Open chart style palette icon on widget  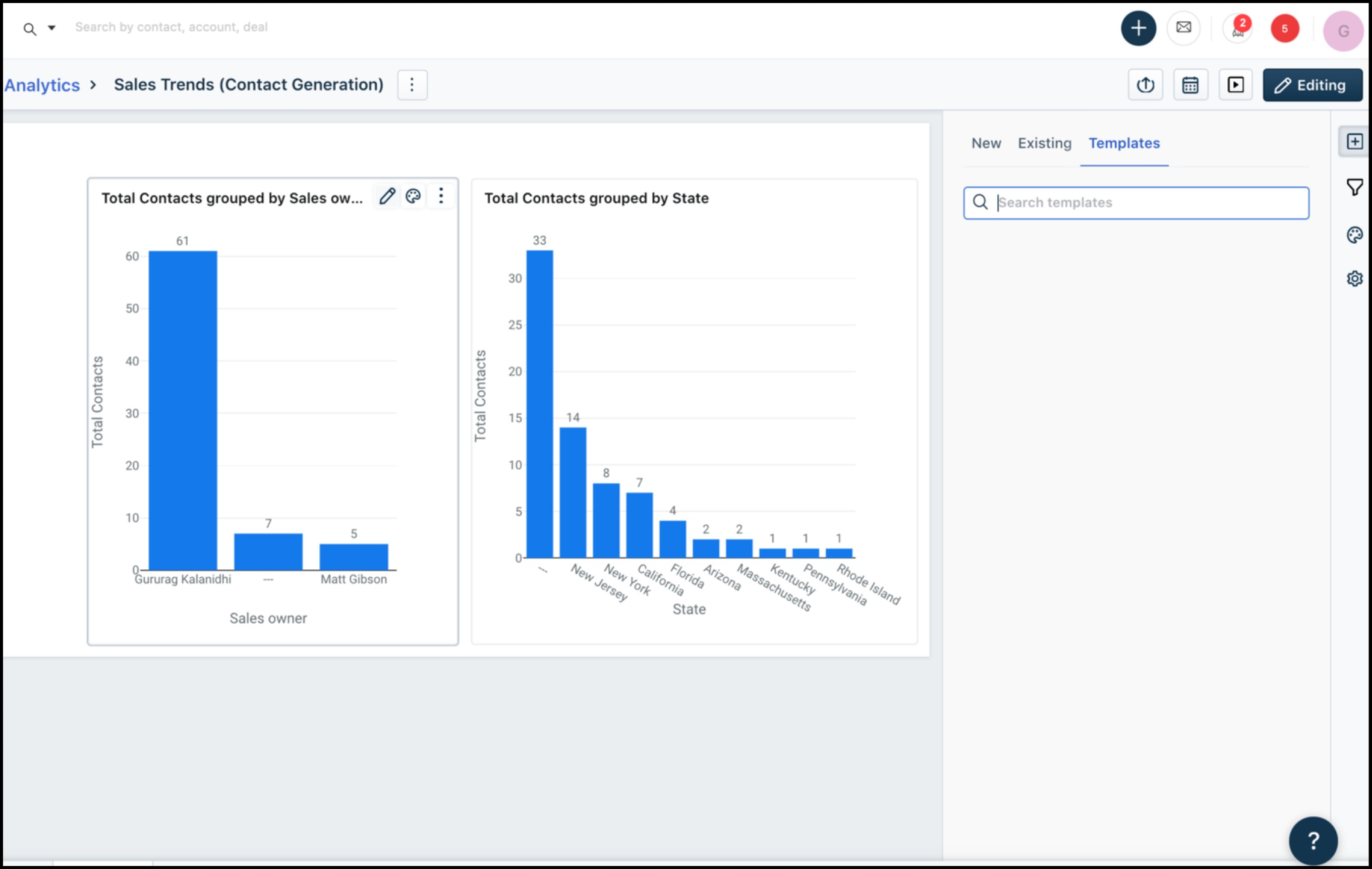[413, 196]
